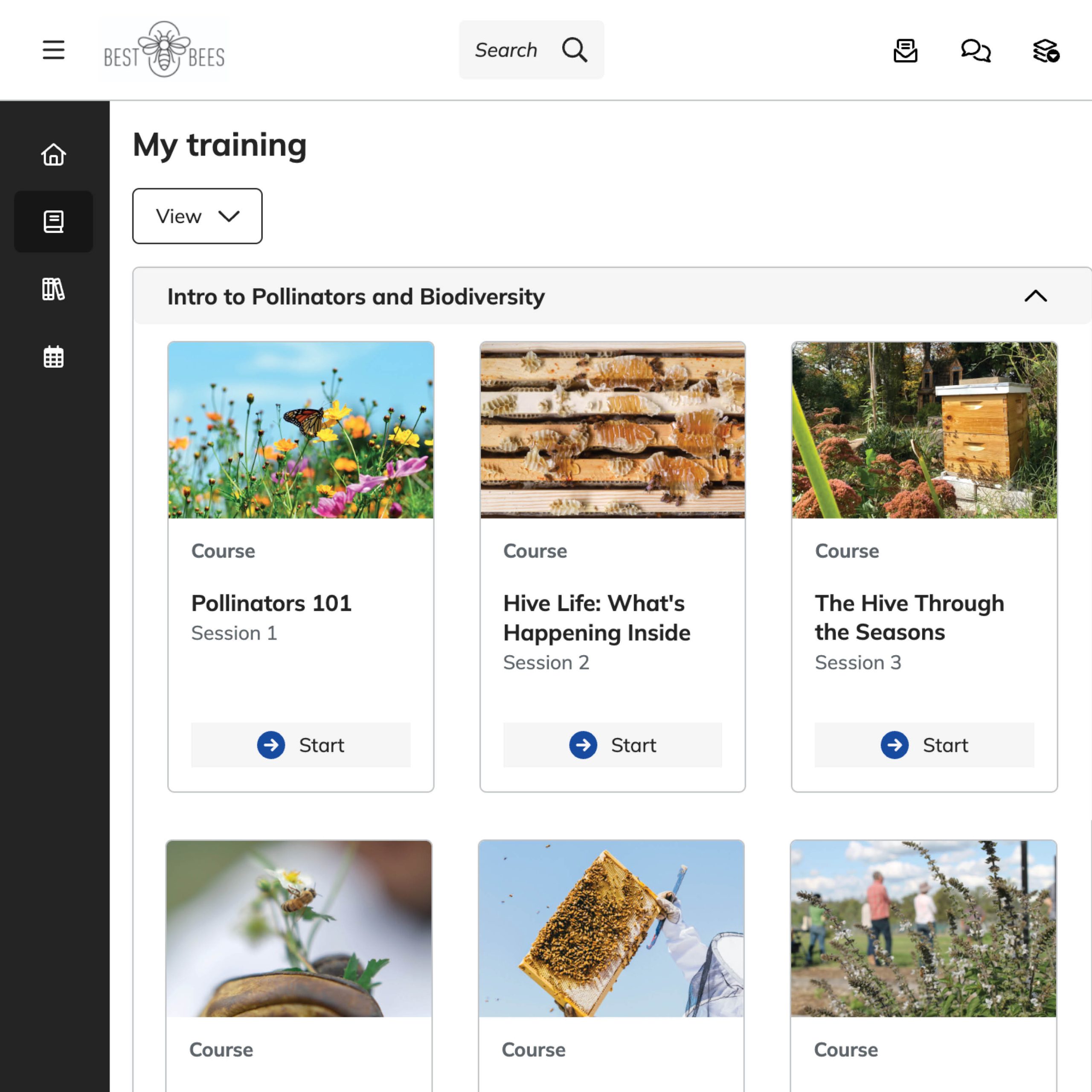Click arrow icon on Hive Life Start
The image size is (1092, 1092).
[583, 745]
